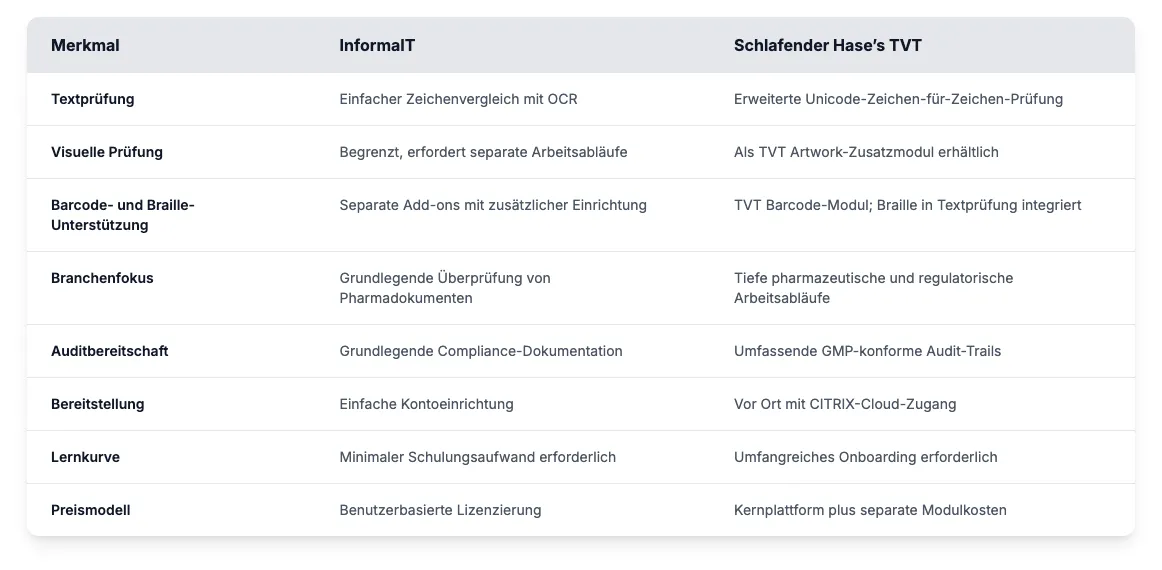Click the Bereitstellung row label
Screen dimensions: 1162x570
click(x=97, y=404)
